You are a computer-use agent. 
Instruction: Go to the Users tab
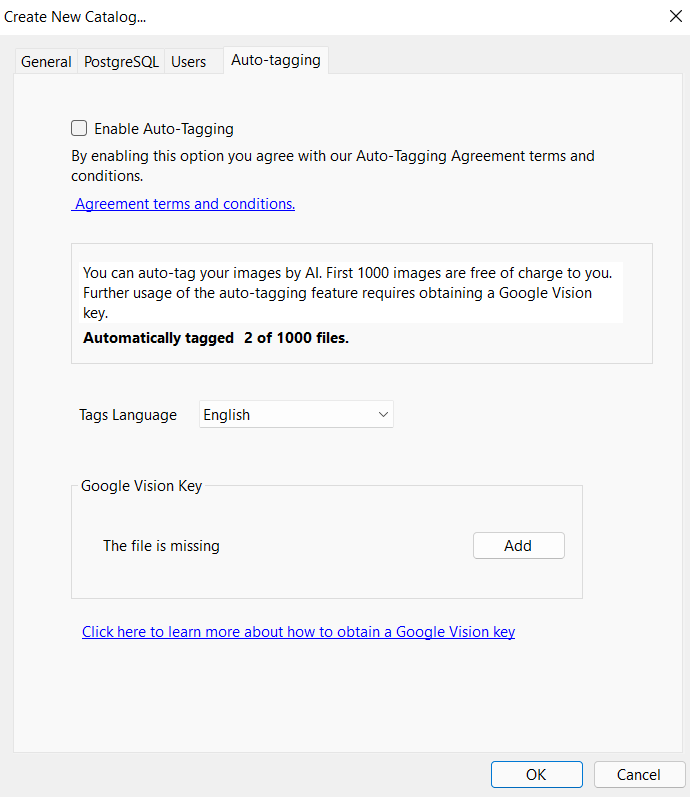(x=188, y=62)
